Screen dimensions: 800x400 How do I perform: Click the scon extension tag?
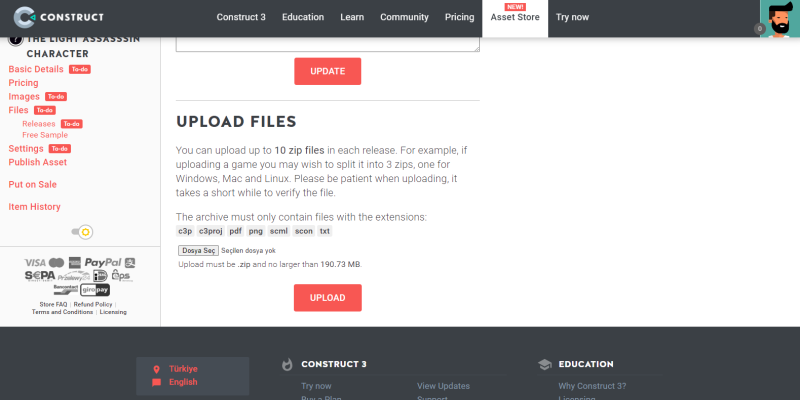304,231
